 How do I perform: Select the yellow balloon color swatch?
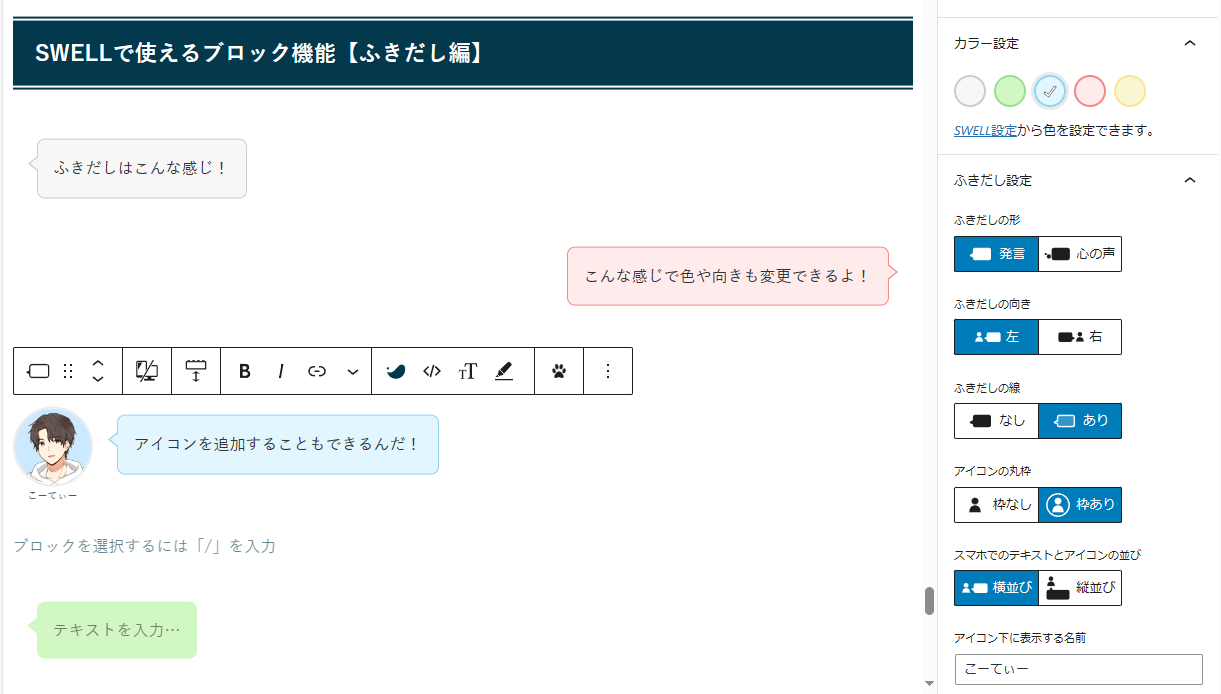click(1130, 91)
